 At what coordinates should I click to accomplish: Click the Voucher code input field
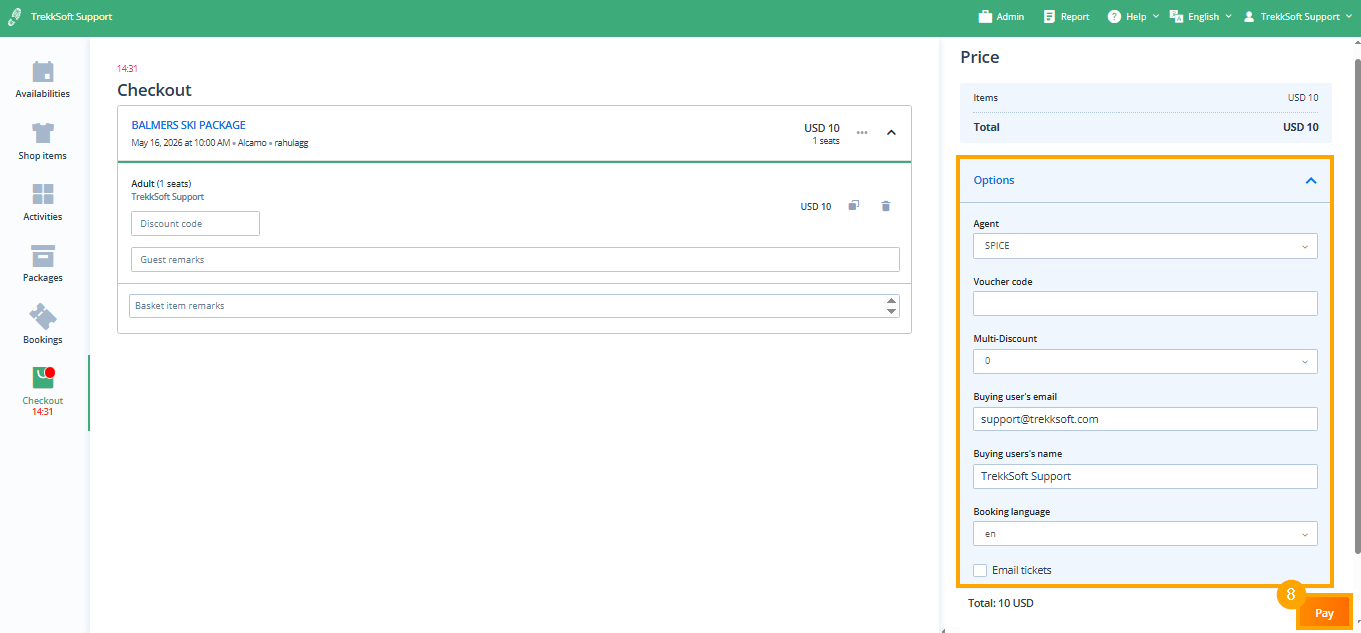(x=1145, y=304)
